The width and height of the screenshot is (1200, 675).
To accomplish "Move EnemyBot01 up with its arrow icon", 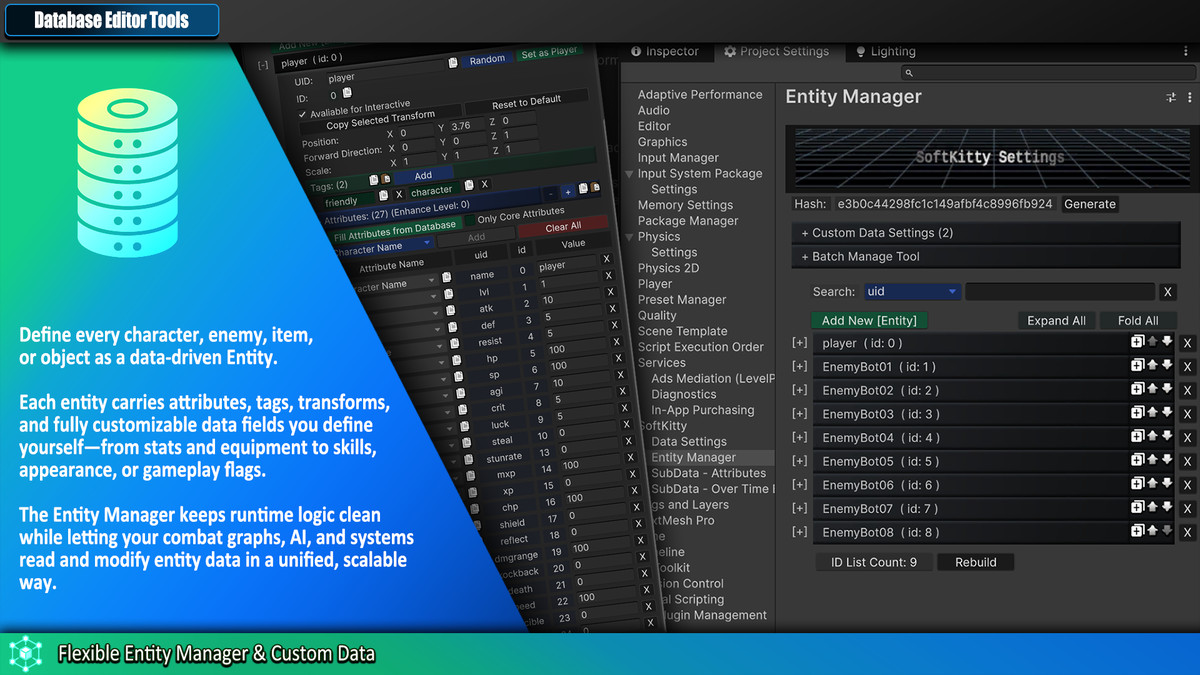I will point(1150,366).
